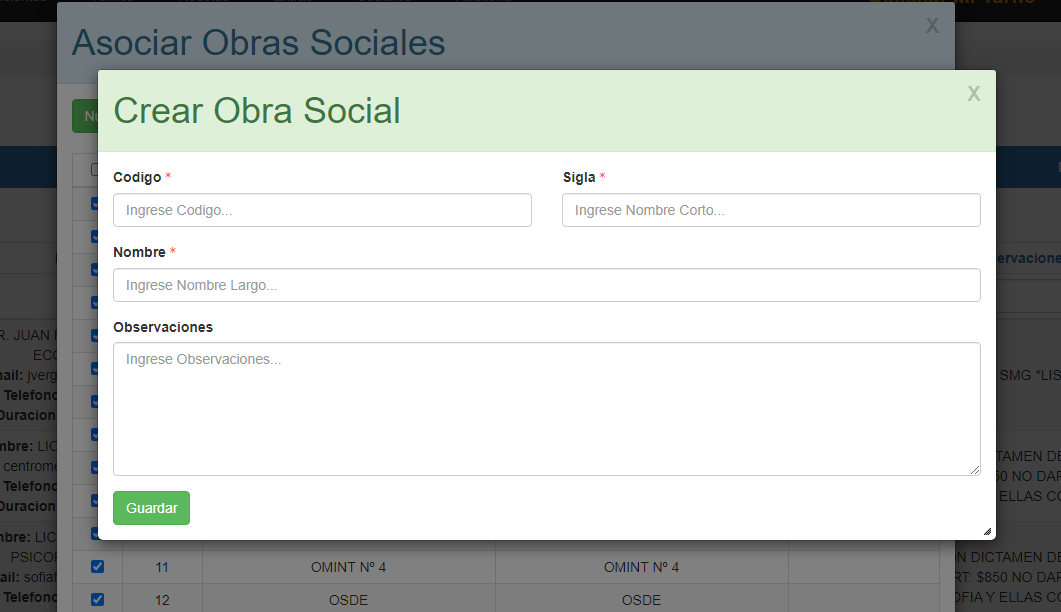This screenshot has width=1061, height=612.
Task: Click the Sigla field label
Action: tap(579, 177)
